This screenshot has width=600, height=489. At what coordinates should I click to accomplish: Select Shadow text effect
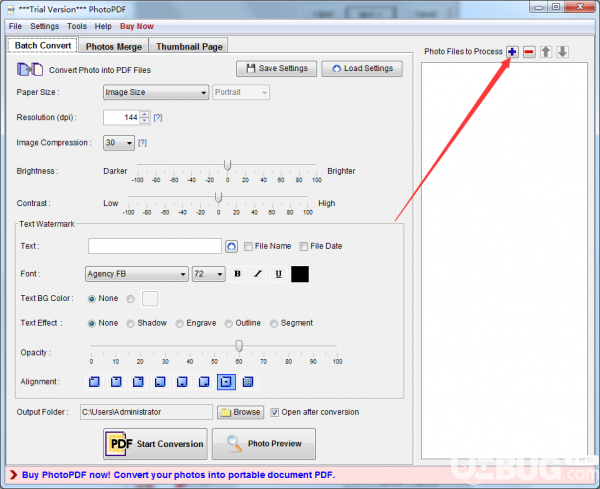(x=130, y=324)
